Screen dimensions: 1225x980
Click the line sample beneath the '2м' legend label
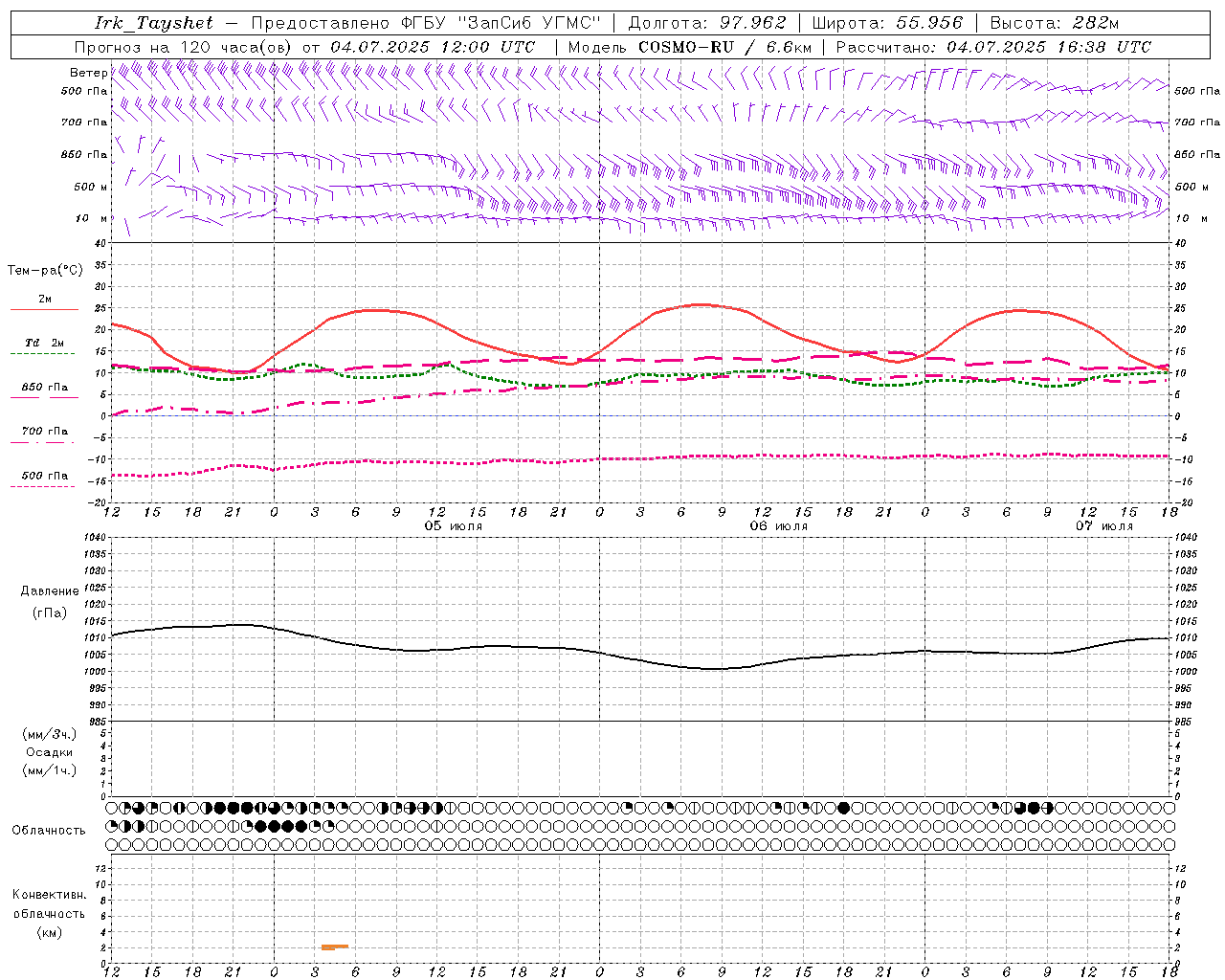coord(43,310)
